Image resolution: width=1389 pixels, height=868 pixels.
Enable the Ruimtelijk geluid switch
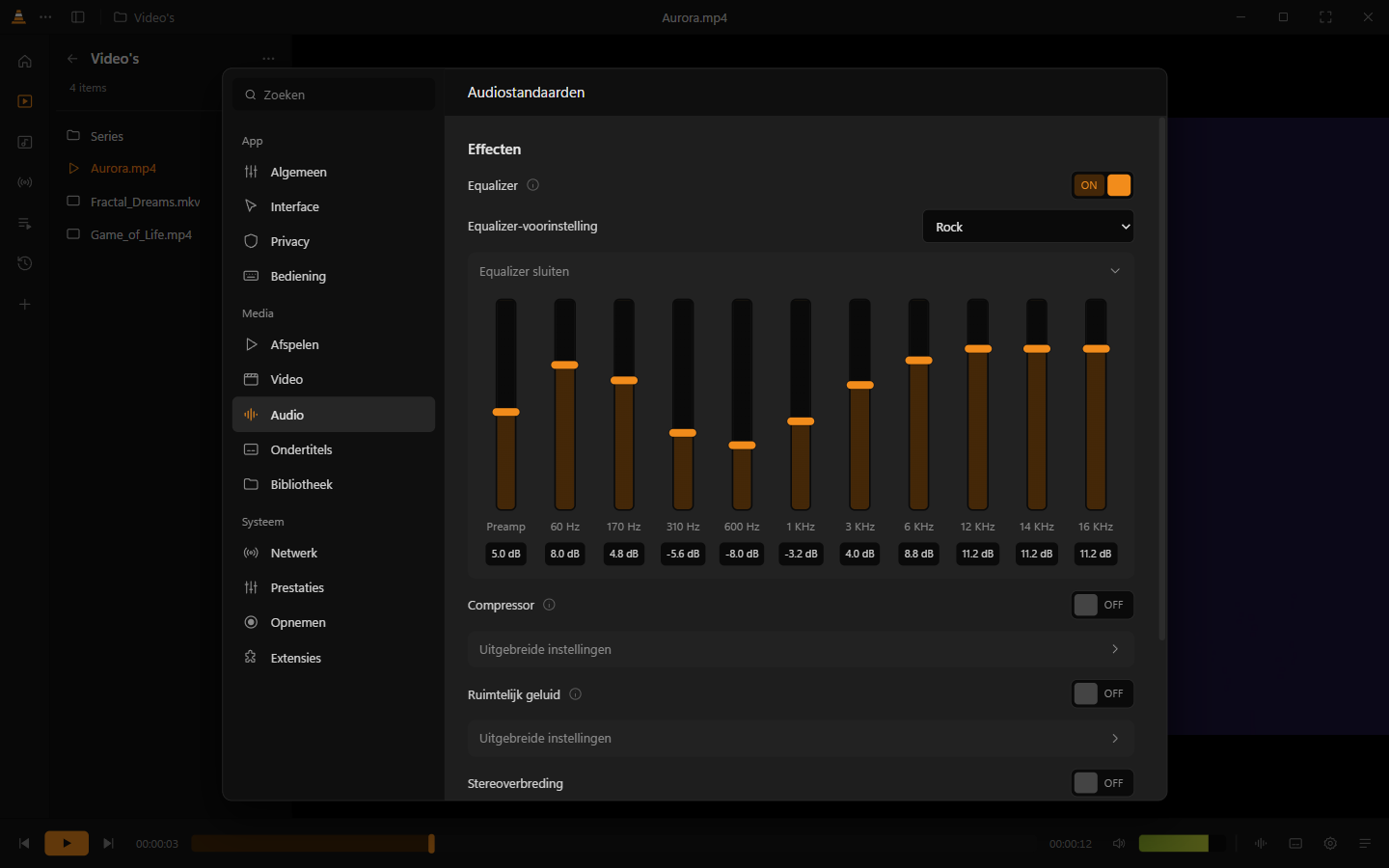coord(1103,693)
